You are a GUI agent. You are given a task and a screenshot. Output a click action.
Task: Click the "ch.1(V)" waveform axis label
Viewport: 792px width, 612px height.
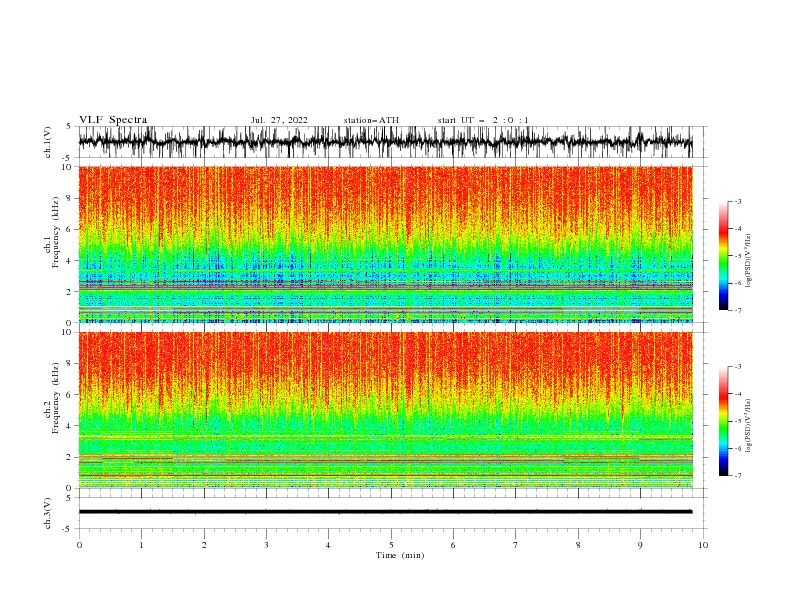(x=48, y=142)
